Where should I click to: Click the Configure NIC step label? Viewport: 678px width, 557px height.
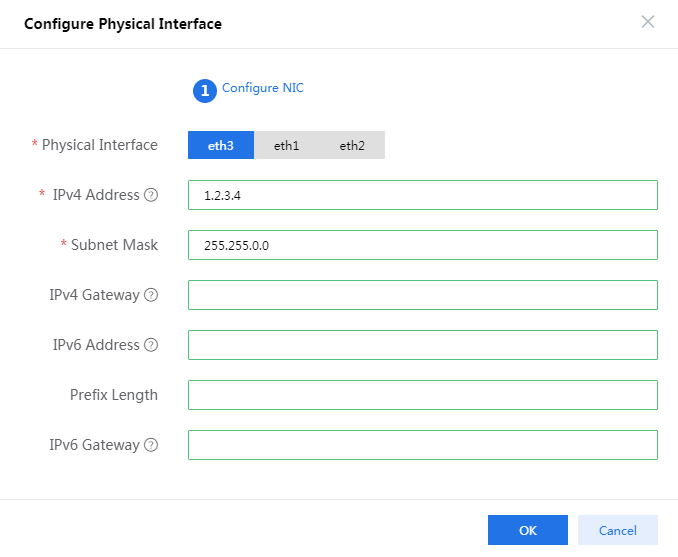[x=263, y=88]
